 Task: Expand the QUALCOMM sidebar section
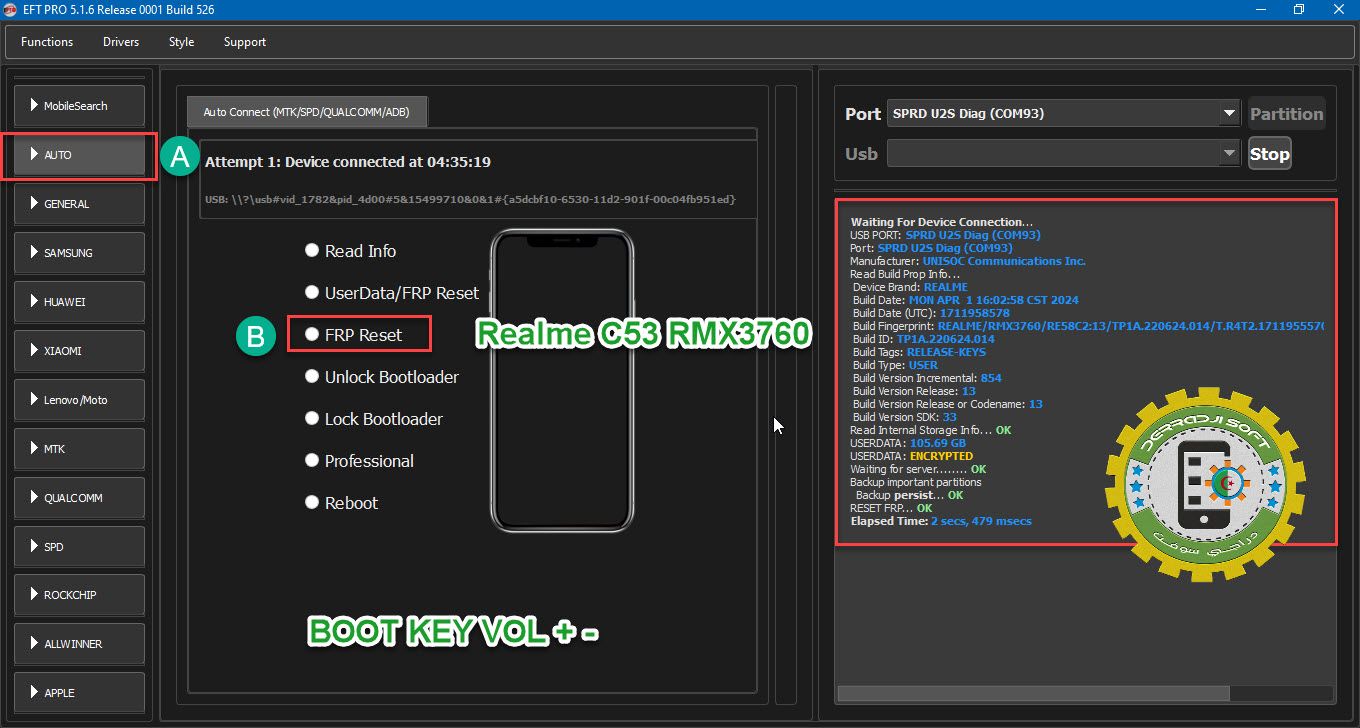pyautogui.click(x=80, y=498)
